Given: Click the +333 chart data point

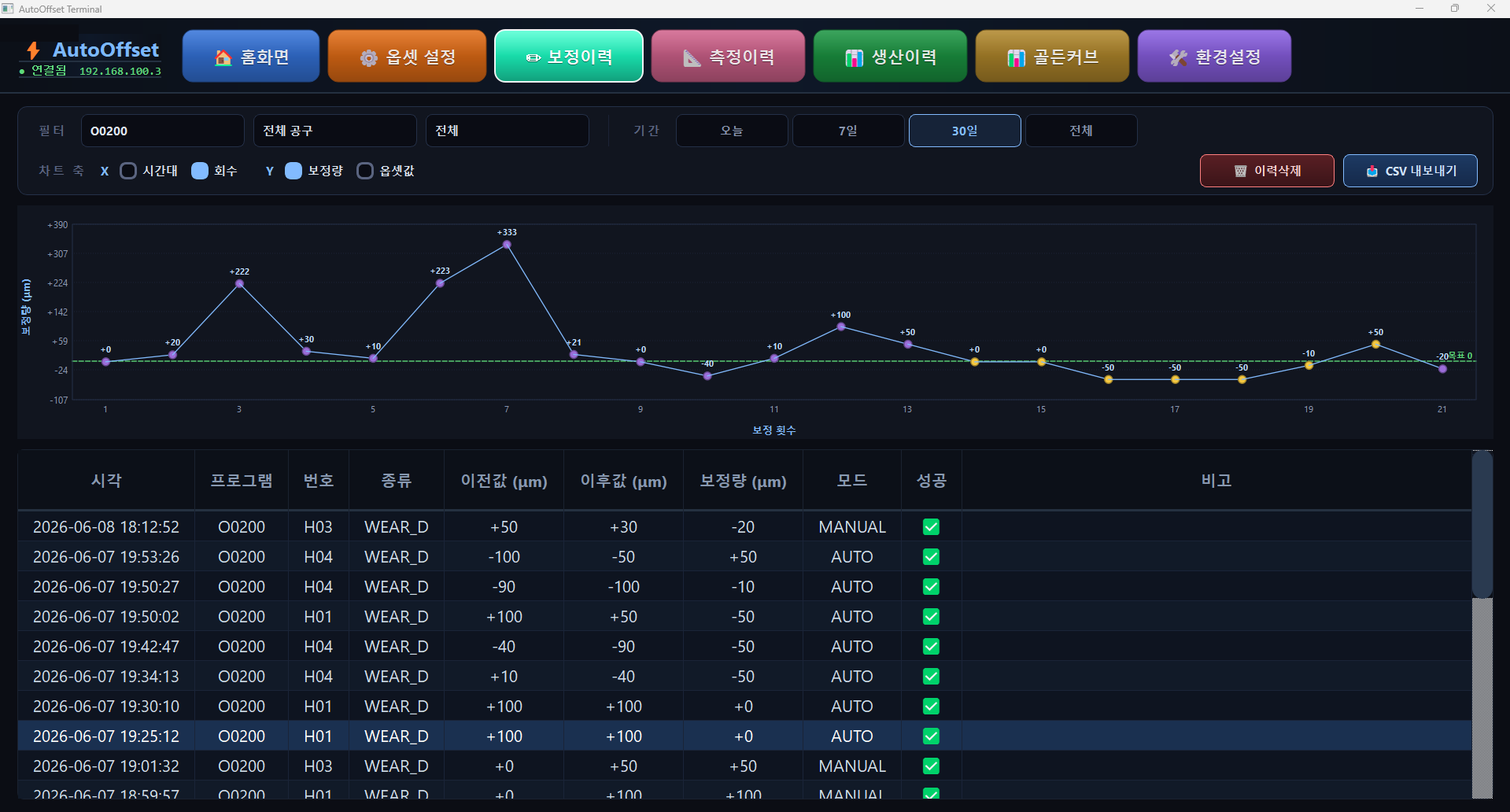Looking at the screenshot, I should pos(507,245).
